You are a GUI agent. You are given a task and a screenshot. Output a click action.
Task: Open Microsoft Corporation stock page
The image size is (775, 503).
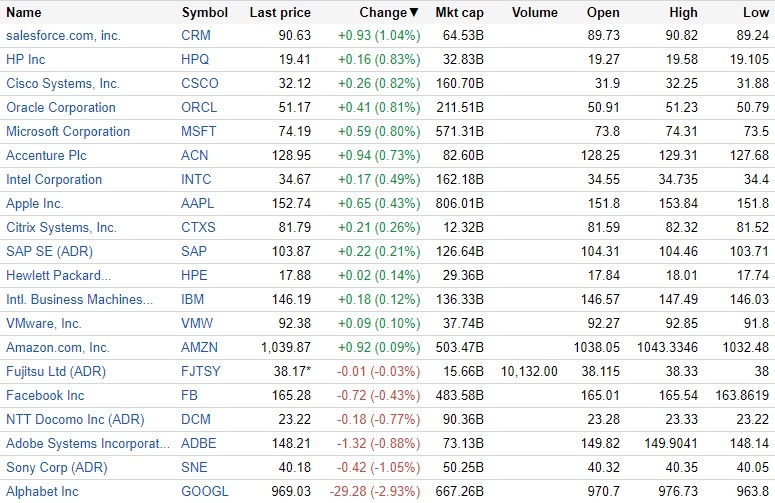68,132
